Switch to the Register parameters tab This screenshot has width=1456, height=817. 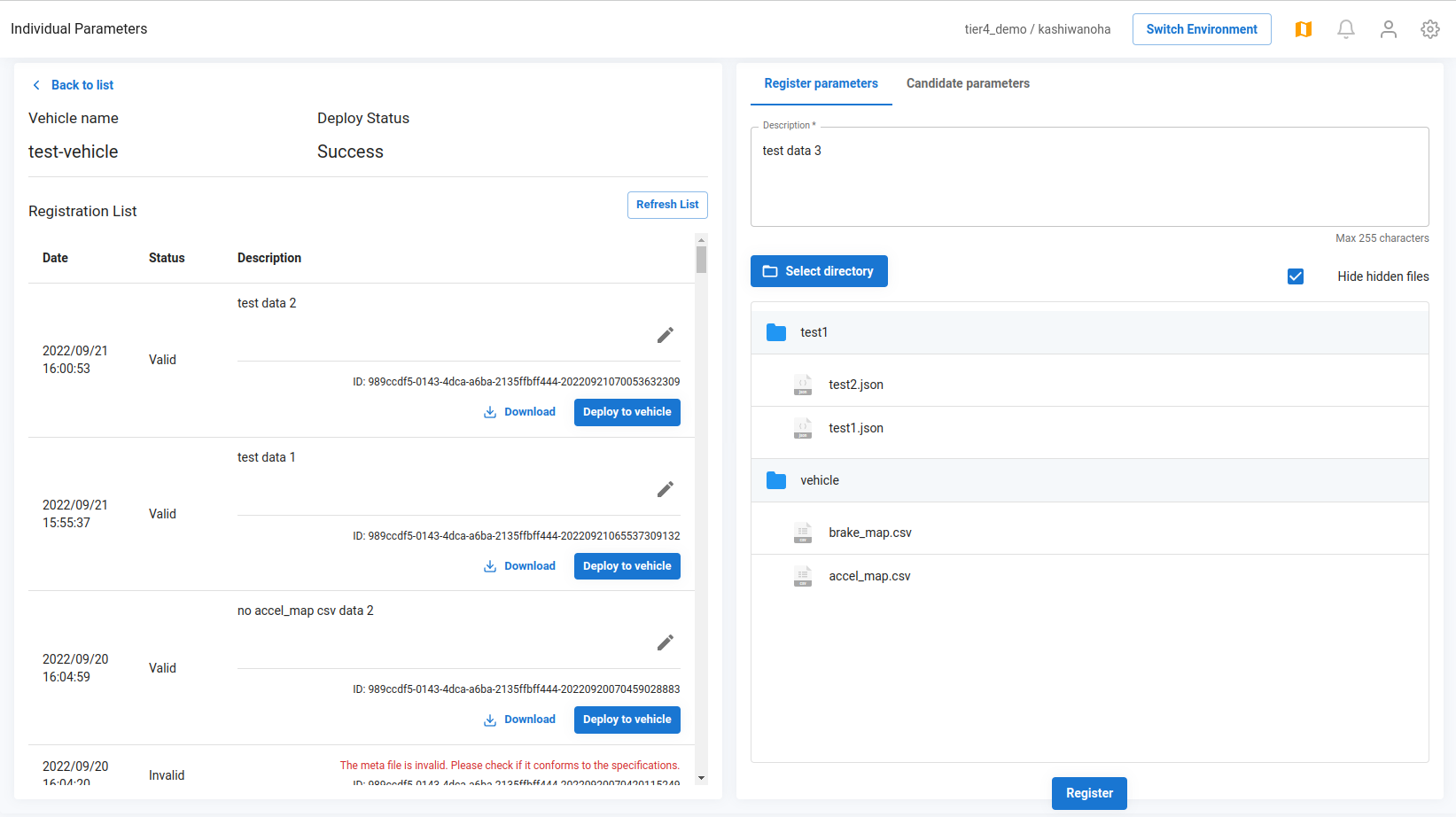(x=821, y=83)
